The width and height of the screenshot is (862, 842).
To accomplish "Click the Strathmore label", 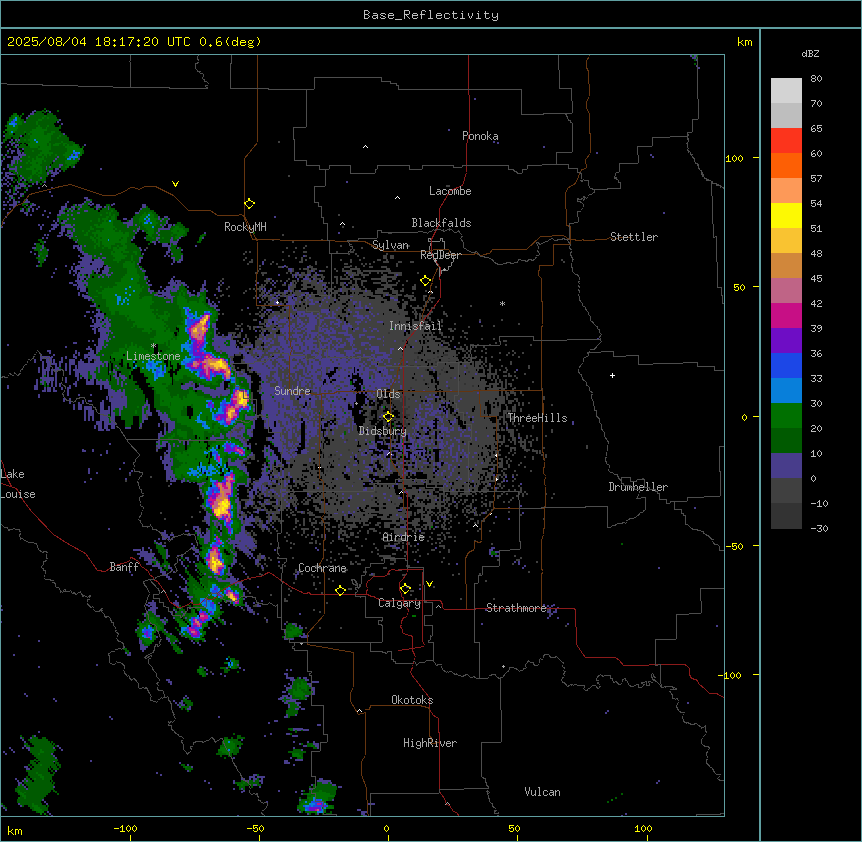I will (516, 608).
